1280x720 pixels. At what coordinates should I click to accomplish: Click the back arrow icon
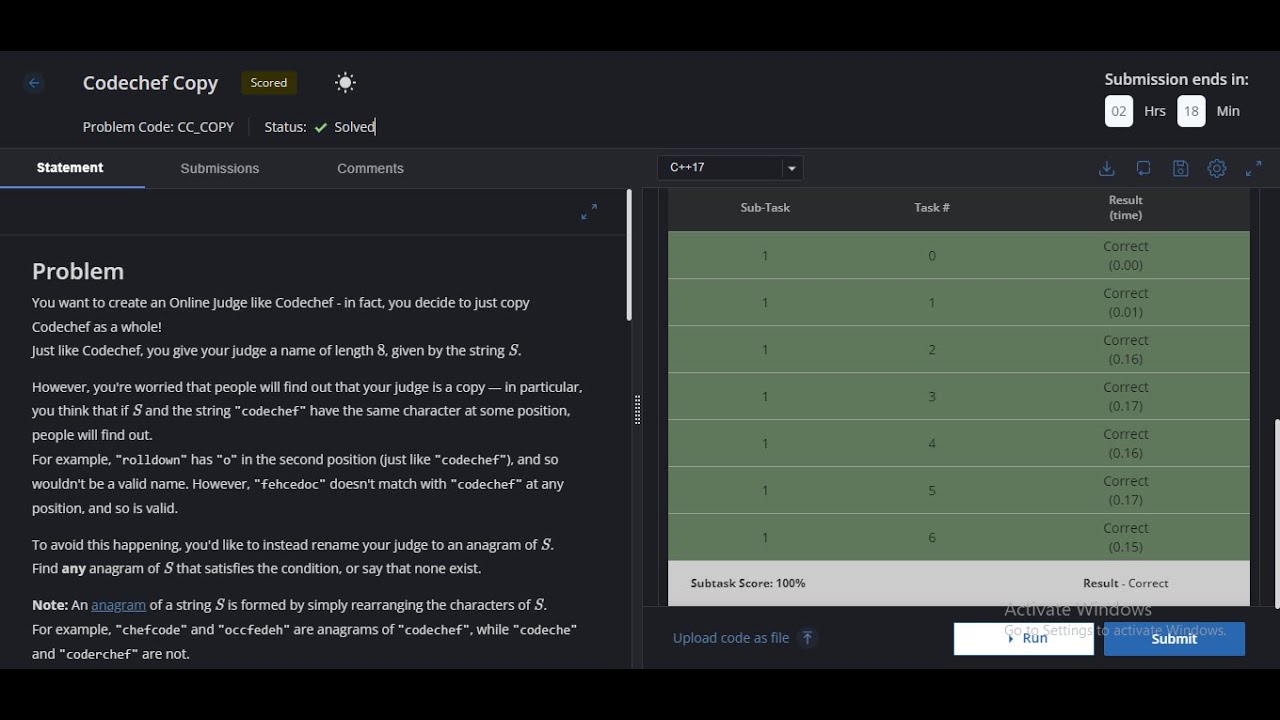[34, 83]
